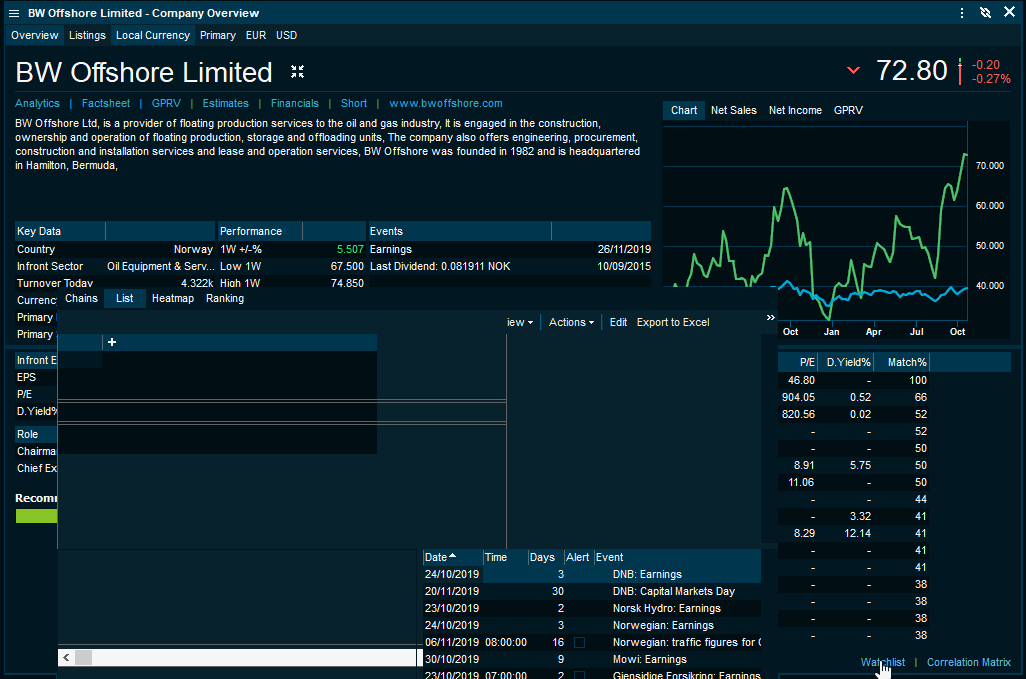Click the green recommendation bar
Image resolution: width=1026 pixels, height=679 pixels.
(37, 516)
